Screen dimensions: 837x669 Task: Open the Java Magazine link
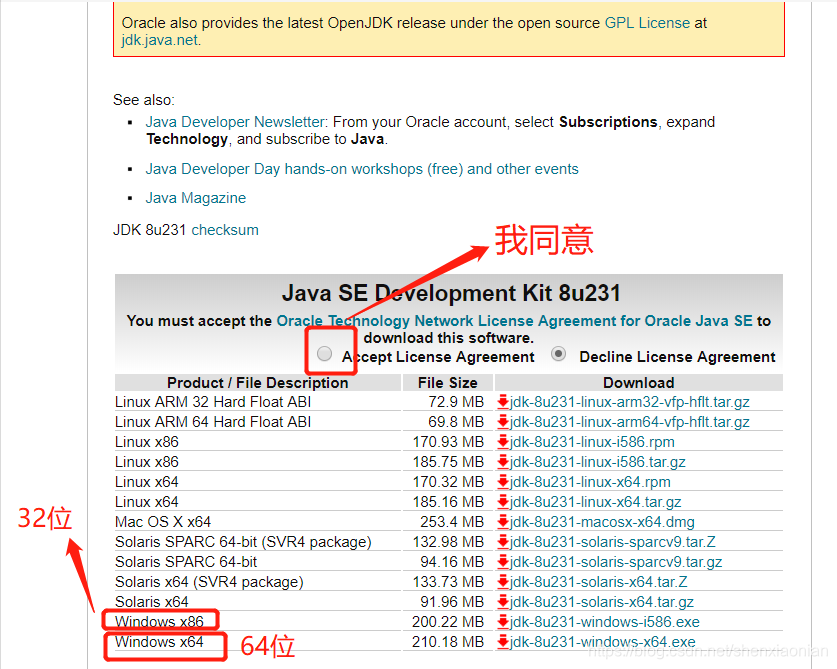(196, 198)
